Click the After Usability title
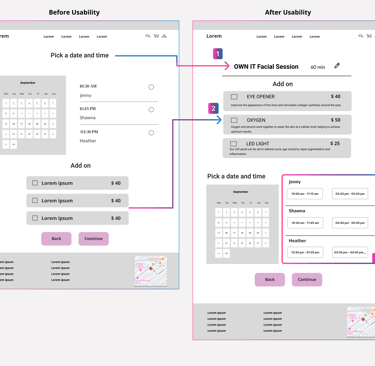This screenshot has height=366, width=375. (288, 12)
